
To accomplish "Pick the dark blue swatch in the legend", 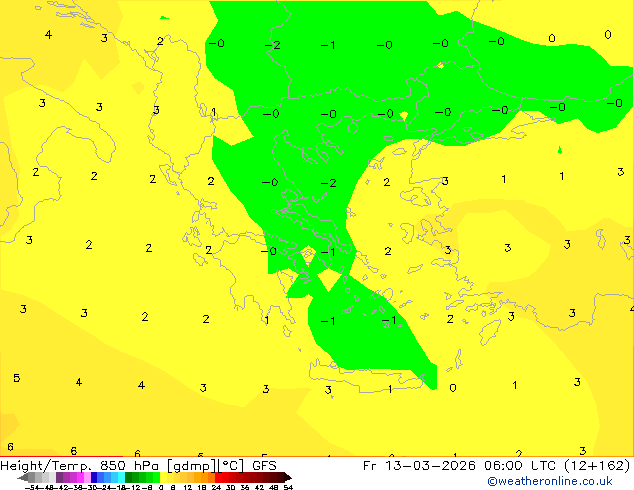I will pyautogui.click(x=94, y=477).
